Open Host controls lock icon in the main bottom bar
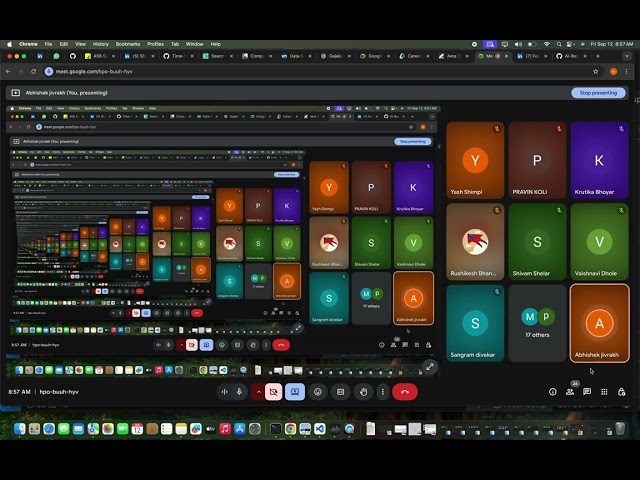Screen dimensions: 640x480 [621, 392]
